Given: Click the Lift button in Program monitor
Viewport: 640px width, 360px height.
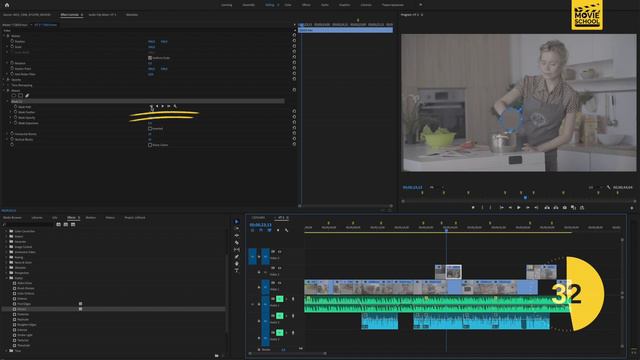Looking at the screenshot, I should 547,207.
